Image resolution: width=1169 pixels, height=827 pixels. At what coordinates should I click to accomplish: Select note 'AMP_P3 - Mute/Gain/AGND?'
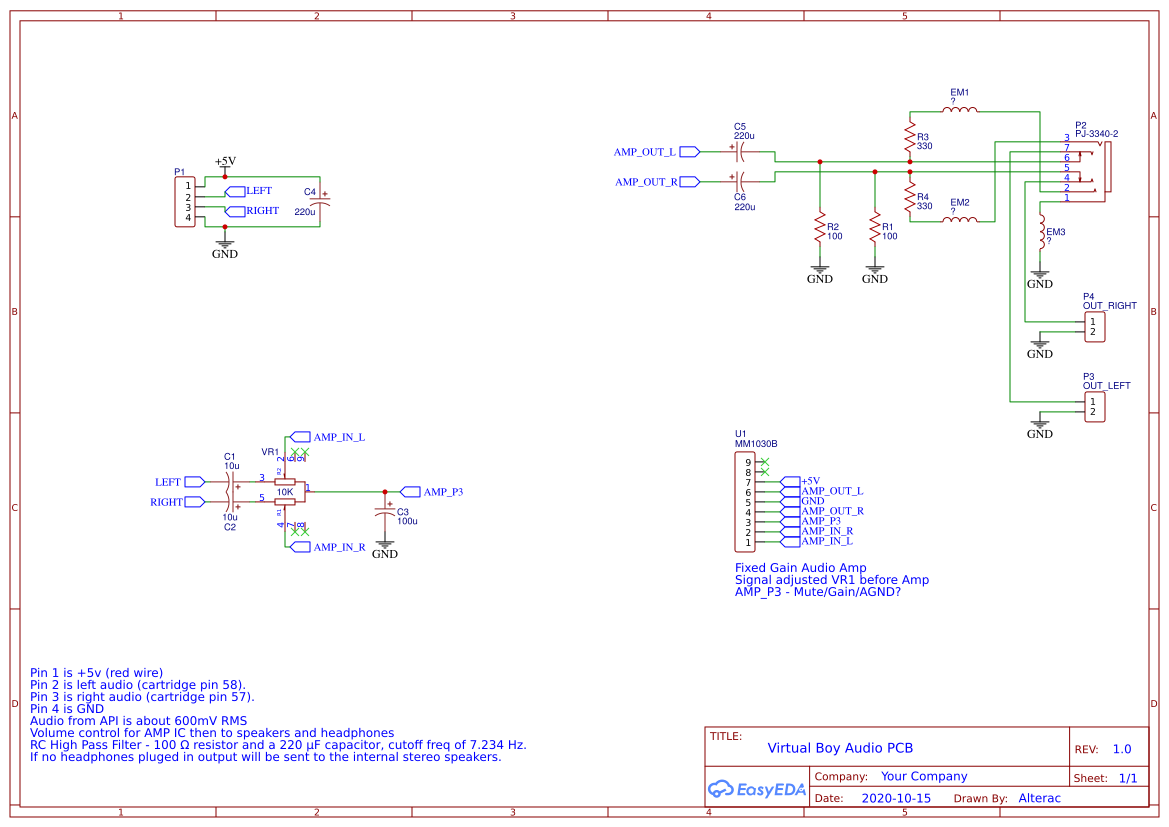pyautogui.click(x=818, y=592)
